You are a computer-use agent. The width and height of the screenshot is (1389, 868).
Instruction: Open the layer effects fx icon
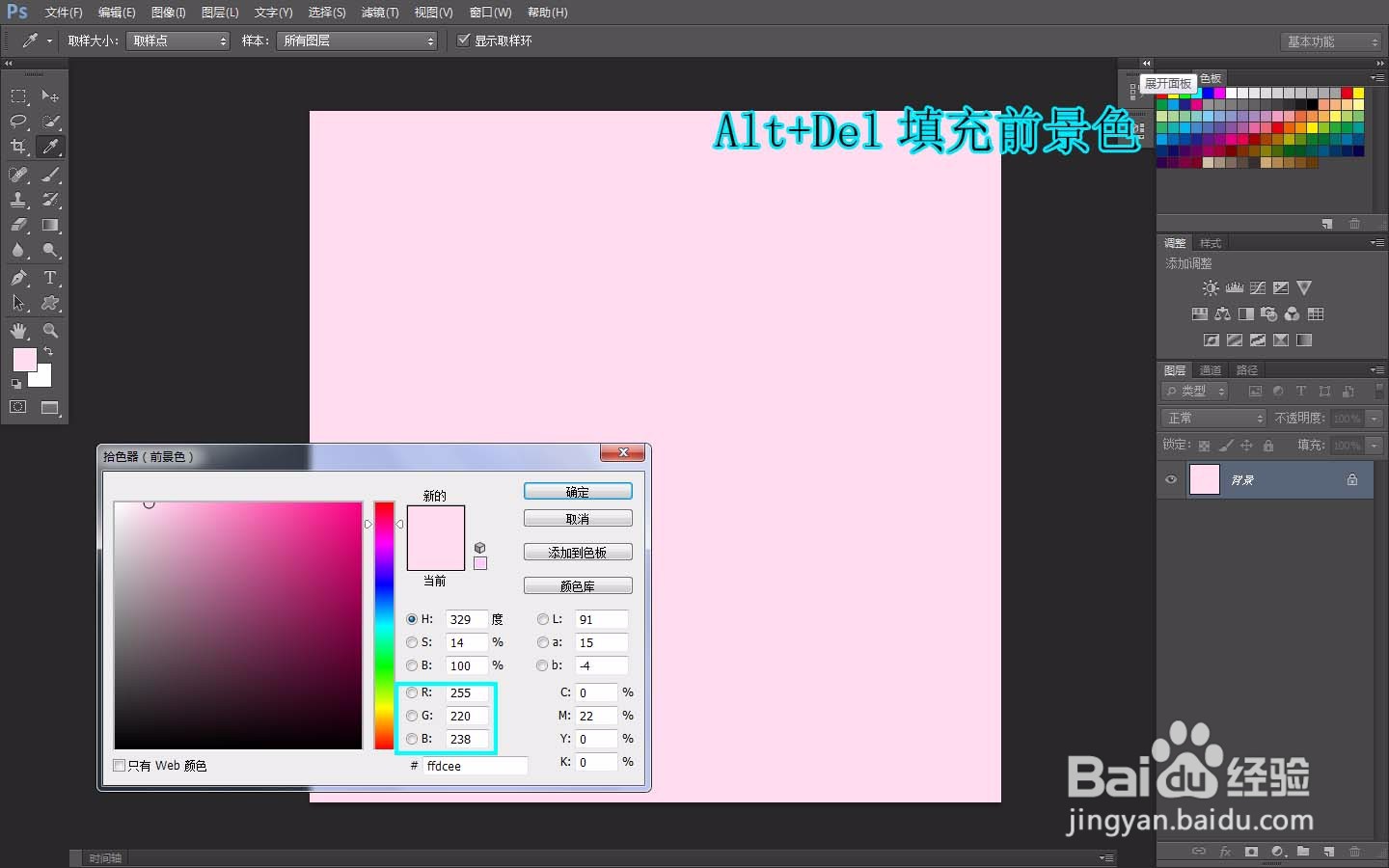(x=1225, y=853)
